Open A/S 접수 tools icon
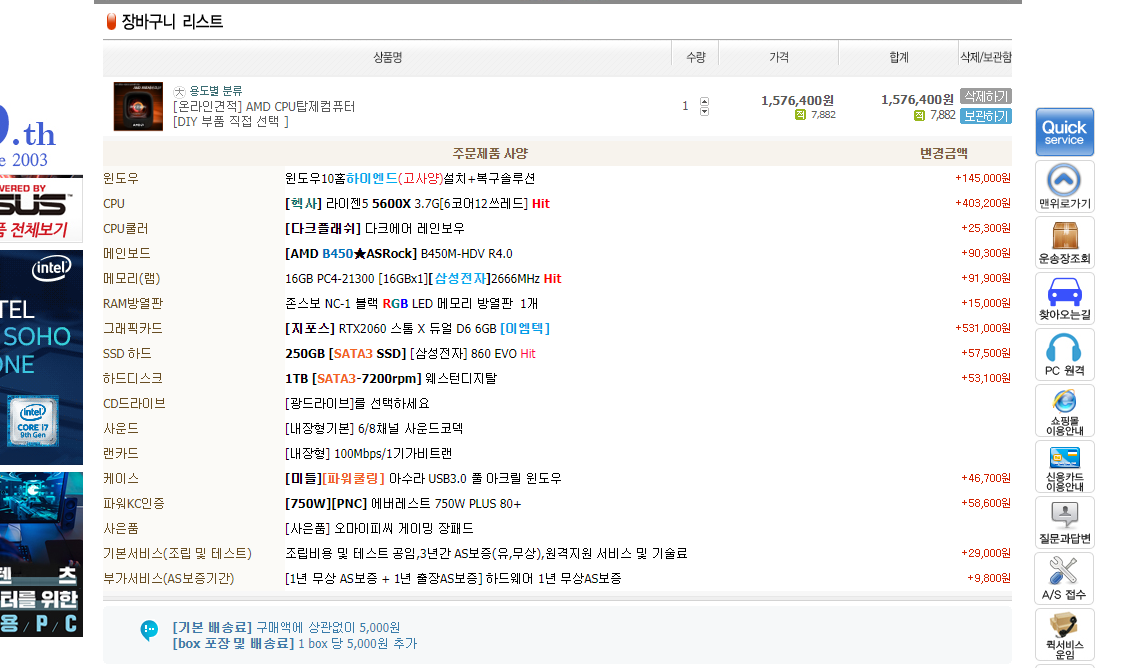 (x=1065, y=579)
